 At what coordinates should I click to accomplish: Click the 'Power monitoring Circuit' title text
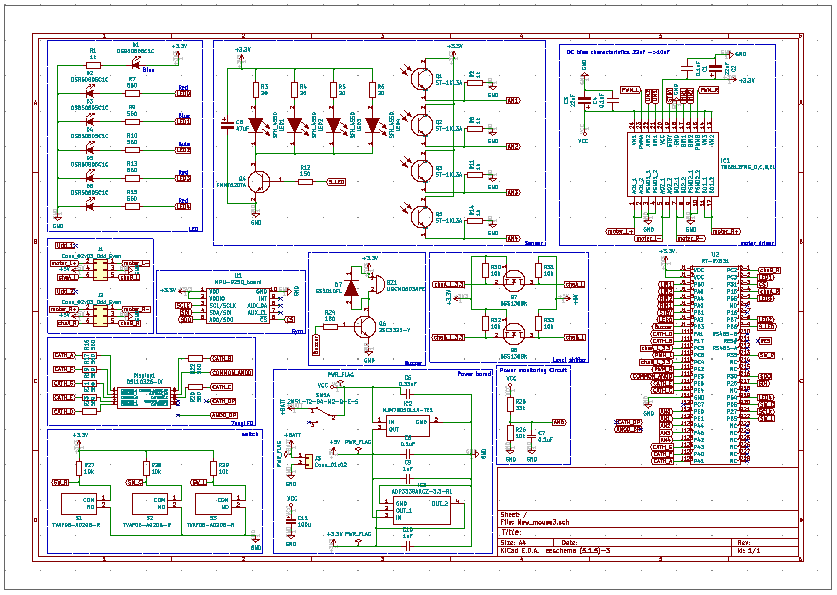click(533, 369)
